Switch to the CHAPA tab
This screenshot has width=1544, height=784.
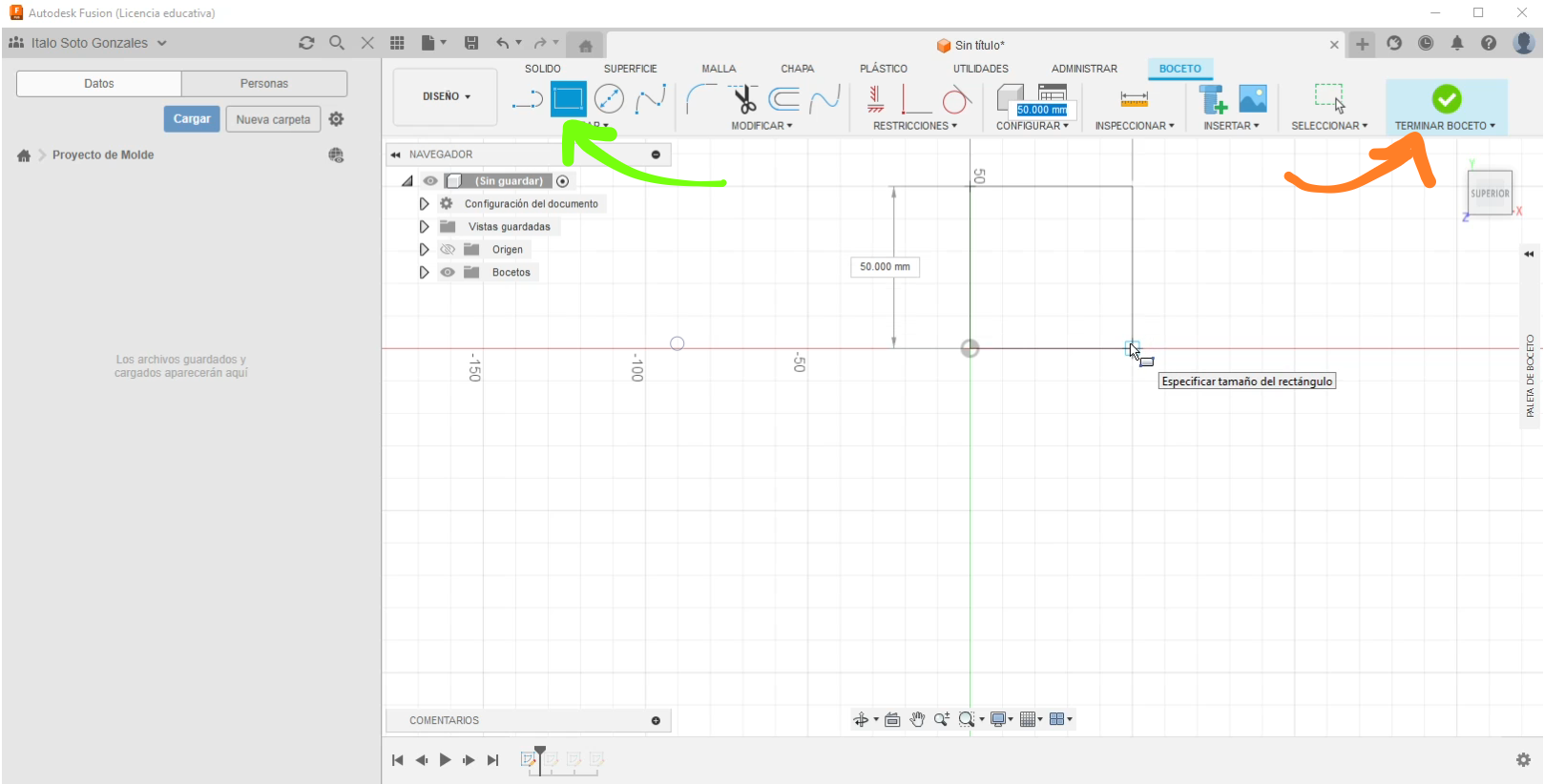[x=798, y=69]
